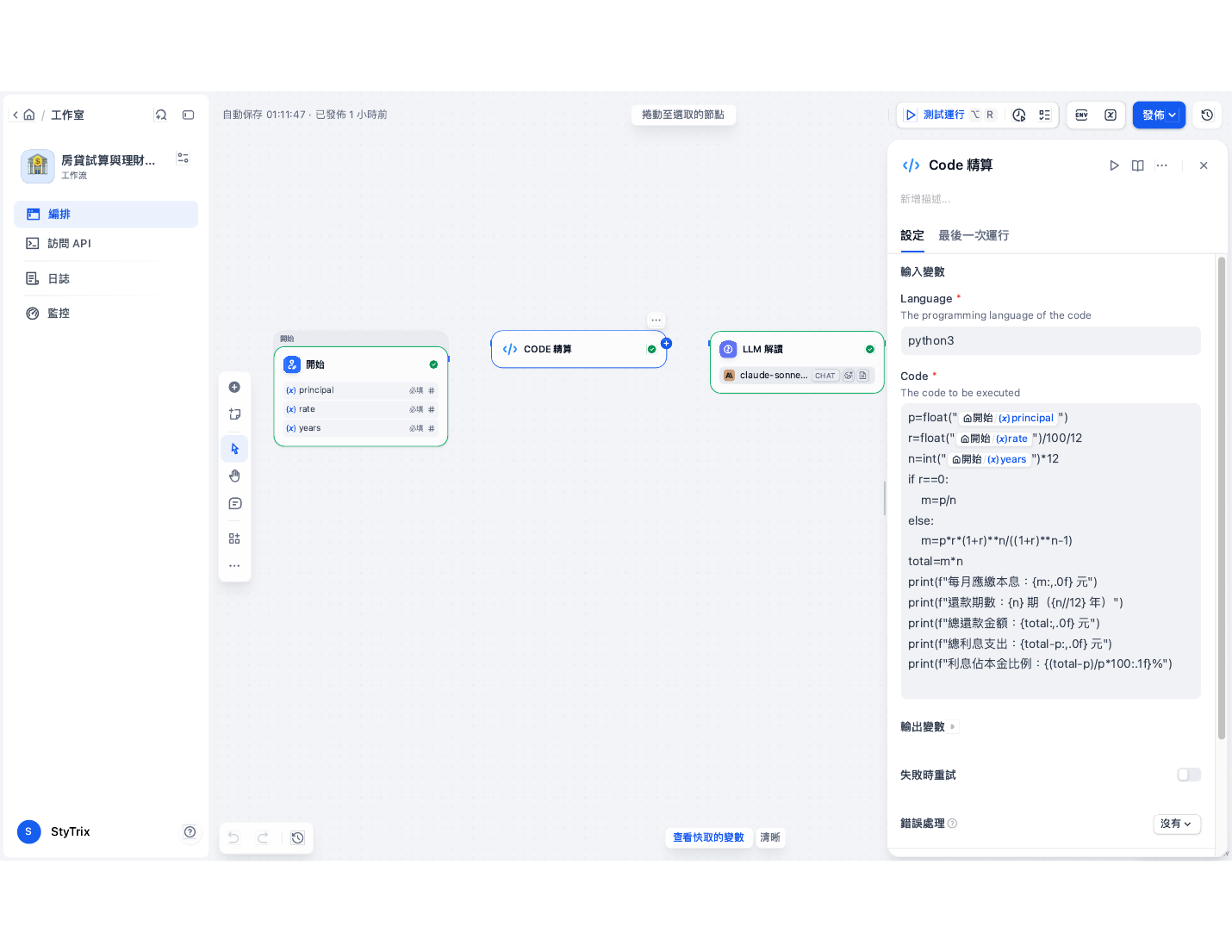Collapse the sidebar with the panel toggle icon
The height and width of the screenshot is (952, 1232).
189,115
